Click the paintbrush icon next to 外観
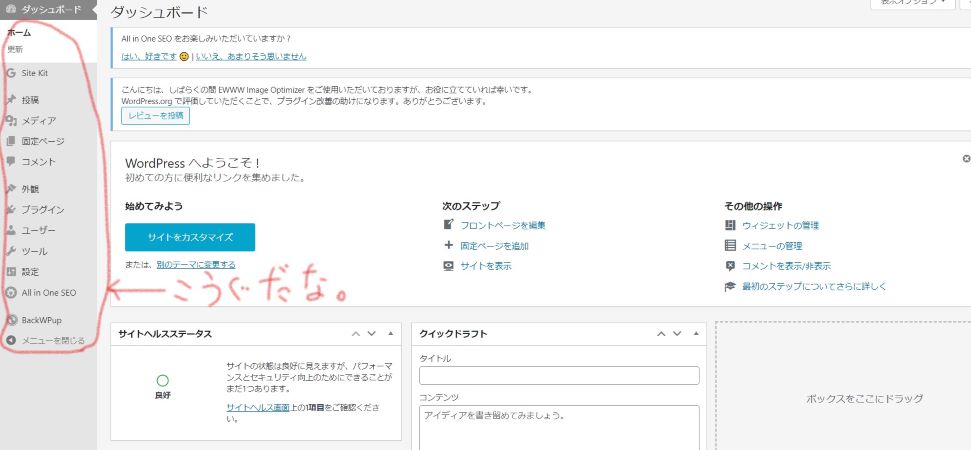 pos(11,189)
